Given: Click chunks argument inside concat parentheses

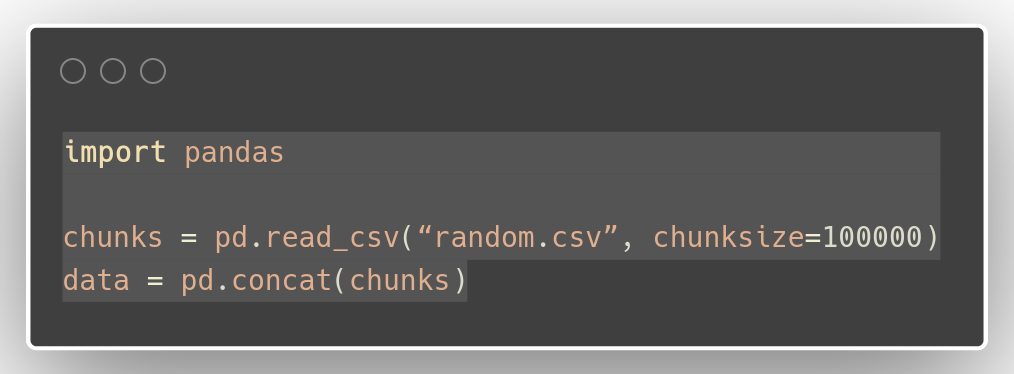Looking at the screenshot, I should 399,281.
